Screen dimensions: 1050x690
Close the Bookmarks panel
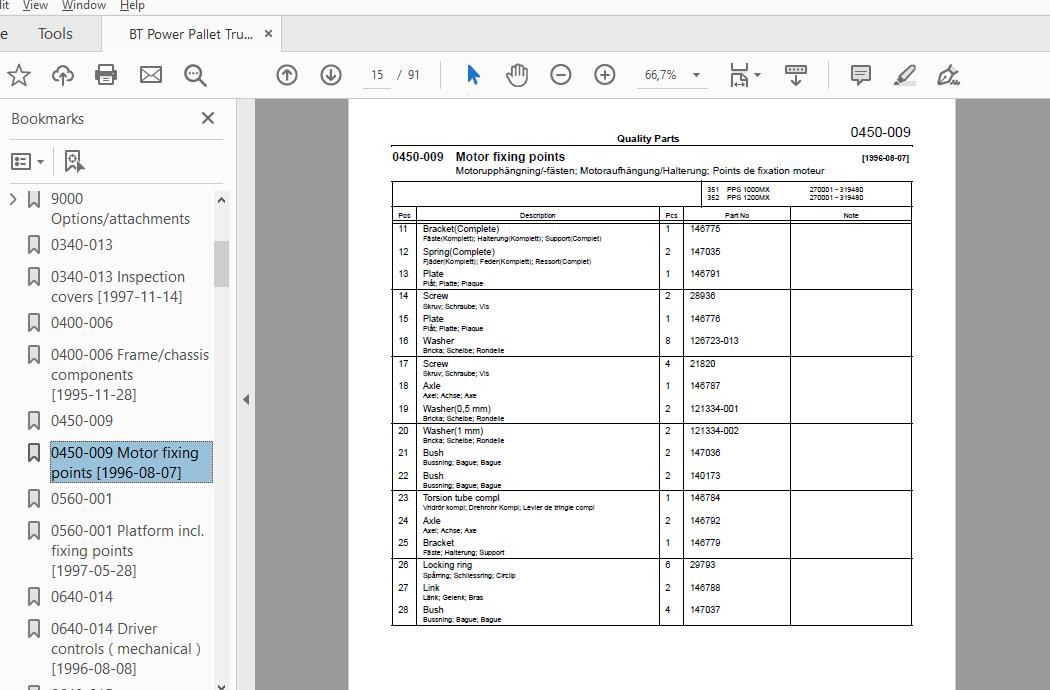tap(208, 119)
